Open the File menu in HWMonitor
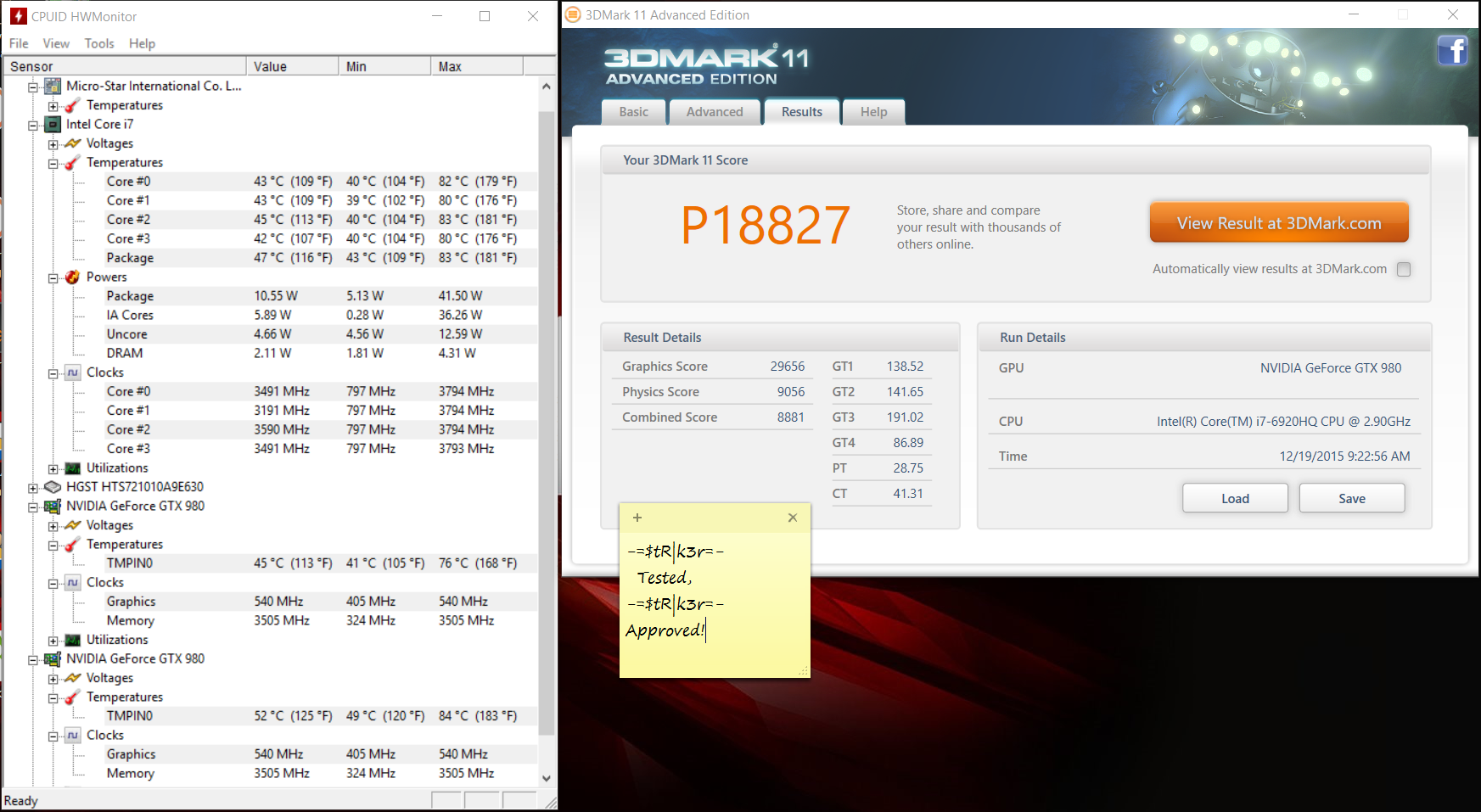1481x812 pixels. pos(19,43)
